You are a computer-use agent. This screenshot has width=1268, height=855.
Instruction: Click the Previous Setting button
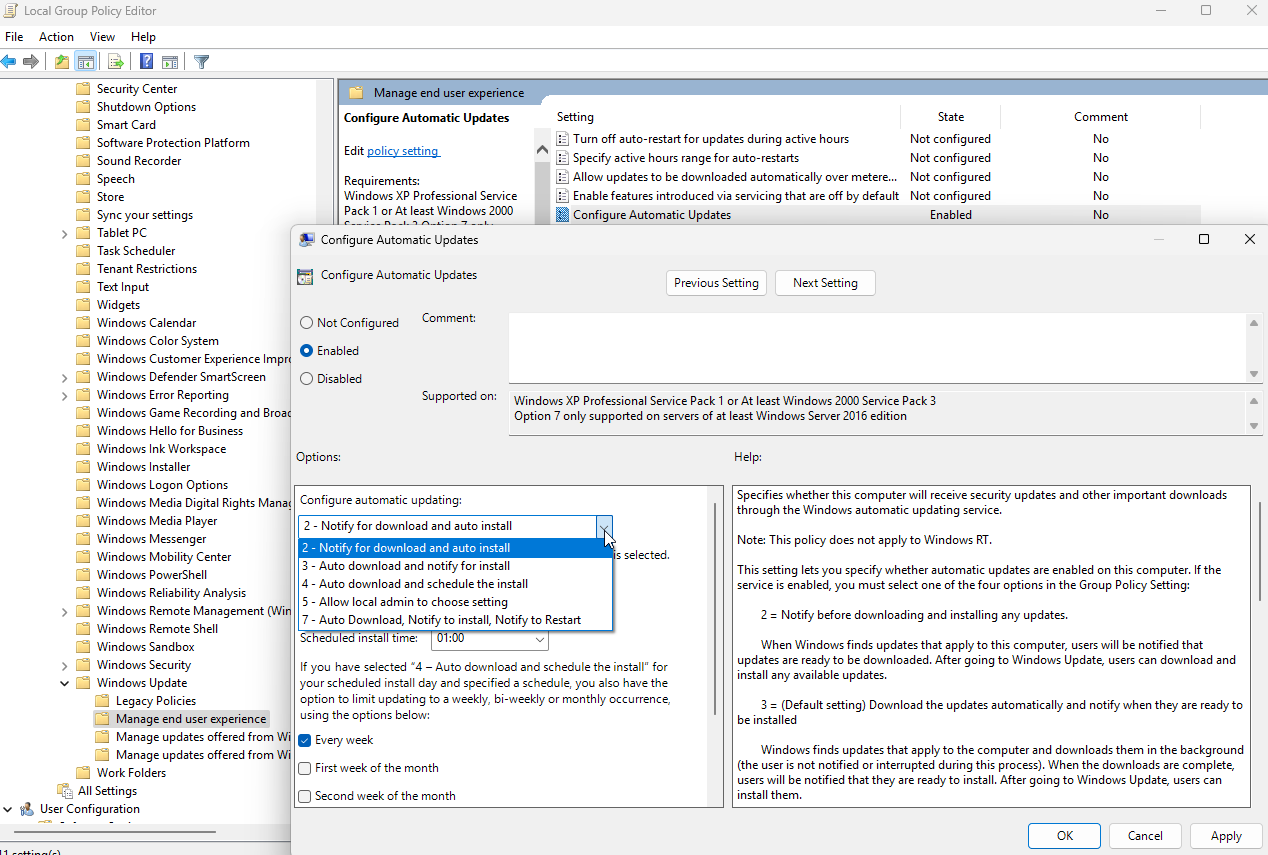(x=716, y=283)
